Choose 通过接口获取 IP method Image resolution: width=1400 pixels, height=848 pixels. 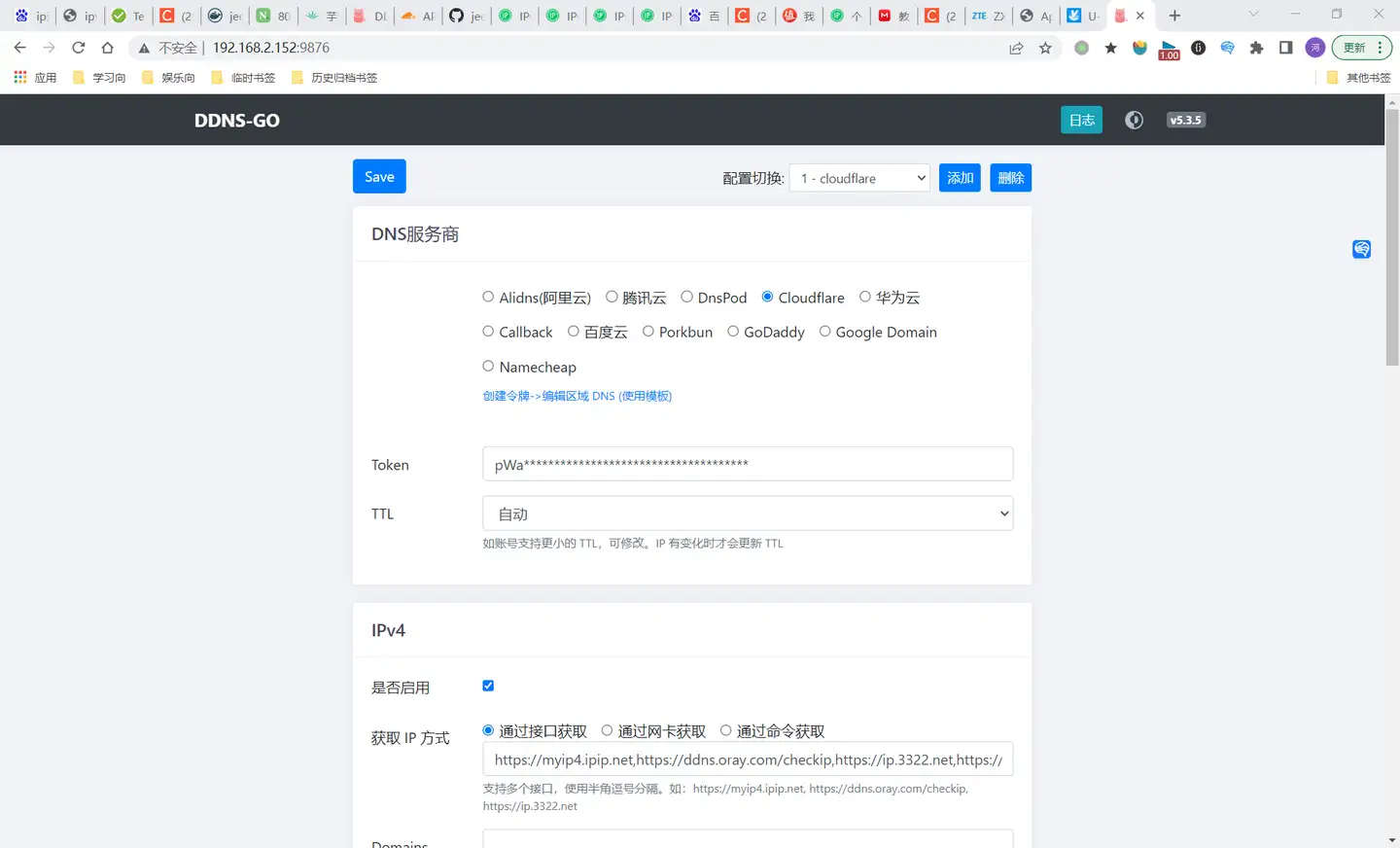point(488,730)
